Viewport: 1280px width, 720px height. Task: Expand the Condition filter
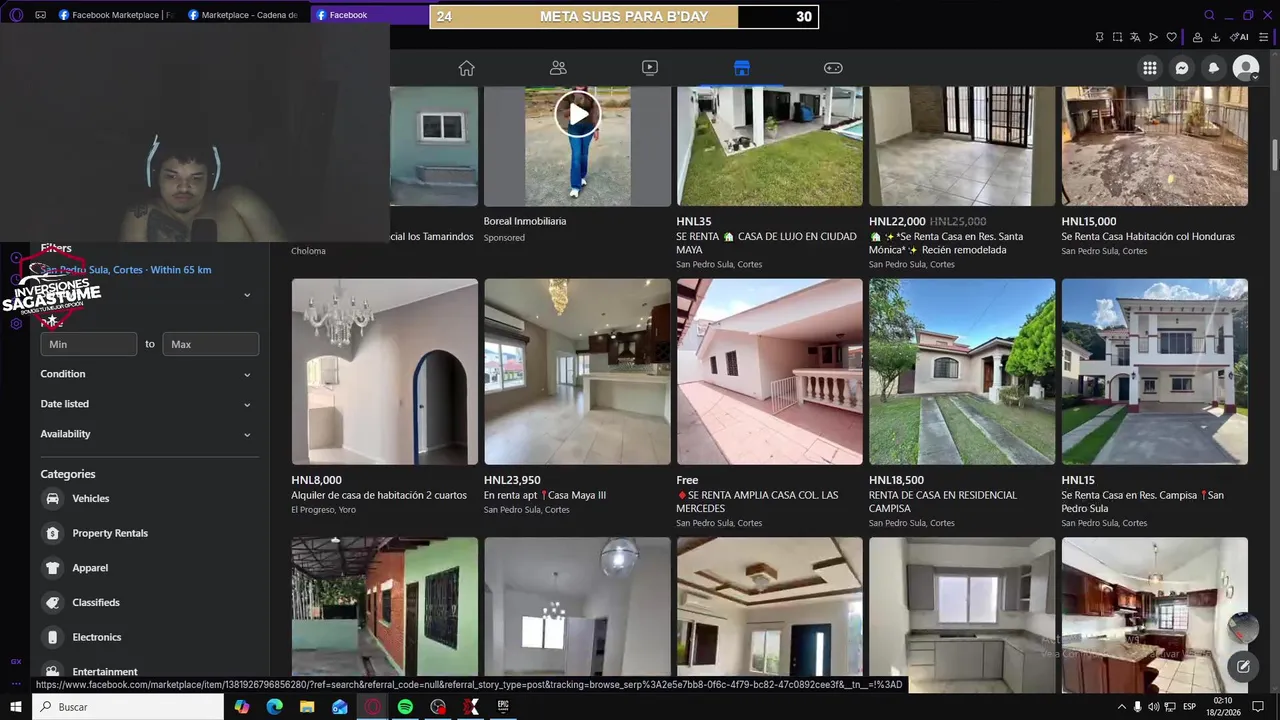tap(149, 374)
